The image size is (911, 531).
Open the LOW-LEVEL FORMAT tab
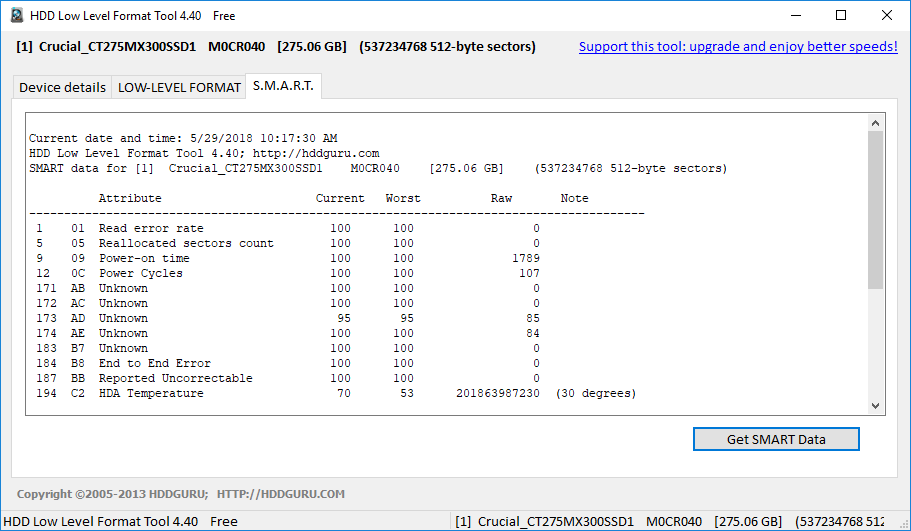179,87
